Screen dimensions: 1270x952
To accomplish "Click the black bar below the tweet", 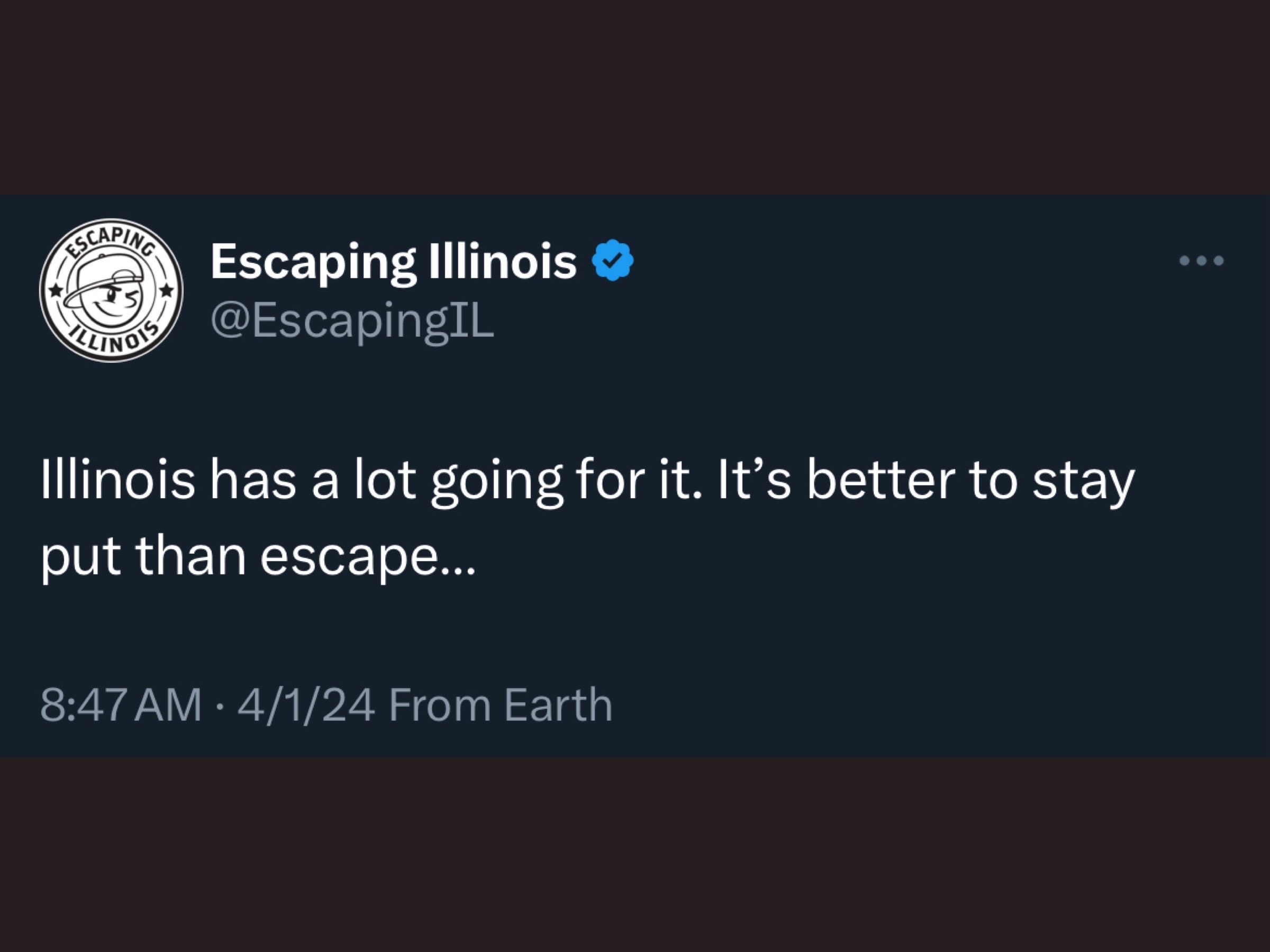I will [635, 855].
